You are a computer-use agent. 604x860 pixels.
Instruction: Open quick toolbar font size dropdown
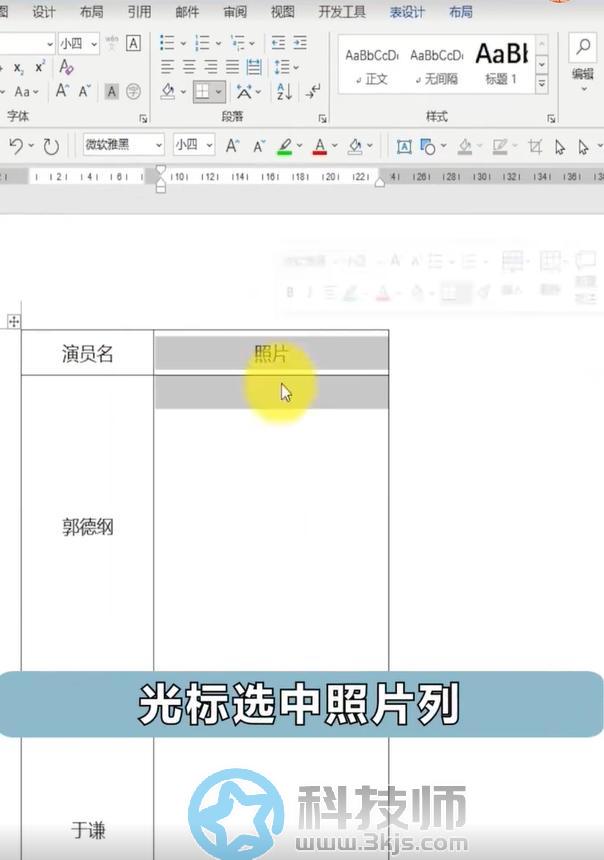point(209,145)
